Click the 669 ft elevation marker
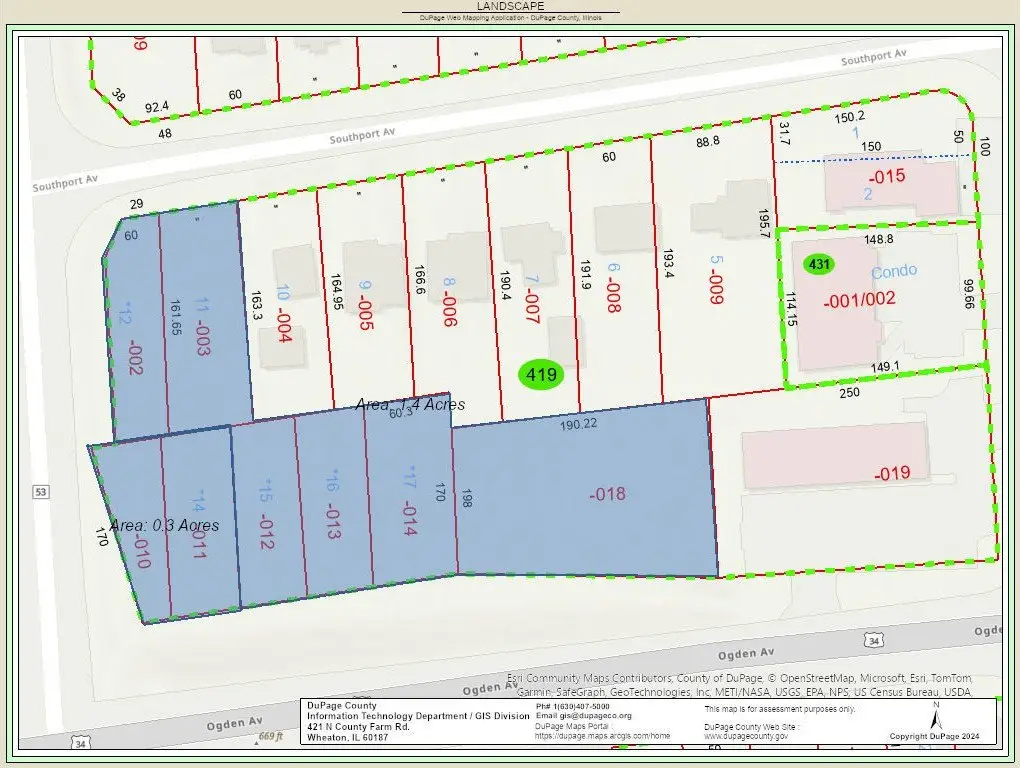Screen dimensions: 1020x768 272,737
